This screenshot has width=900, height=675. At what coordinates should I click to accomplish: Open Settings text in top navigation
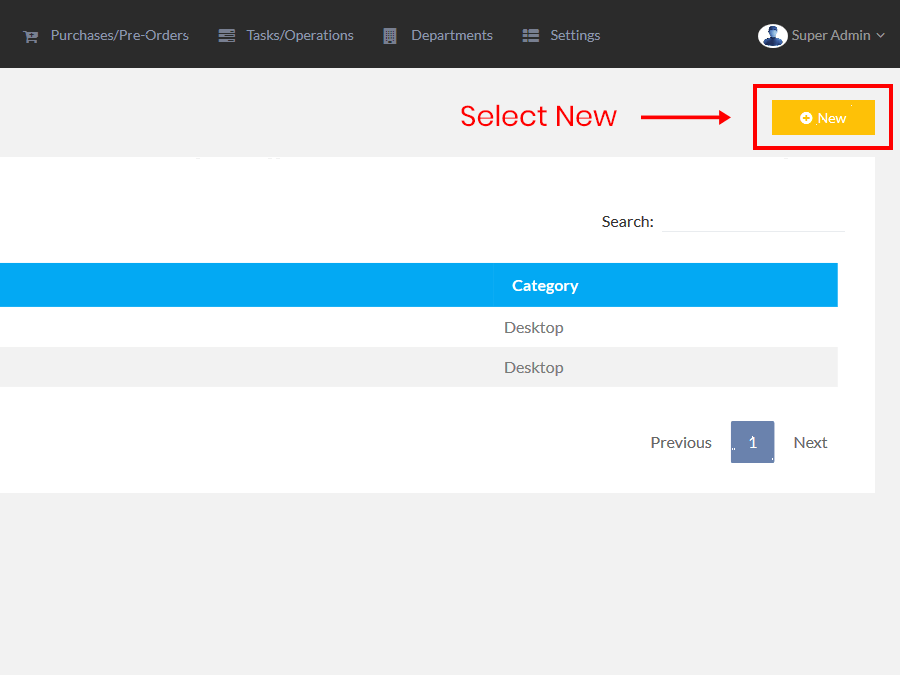[x=575, y=35]
